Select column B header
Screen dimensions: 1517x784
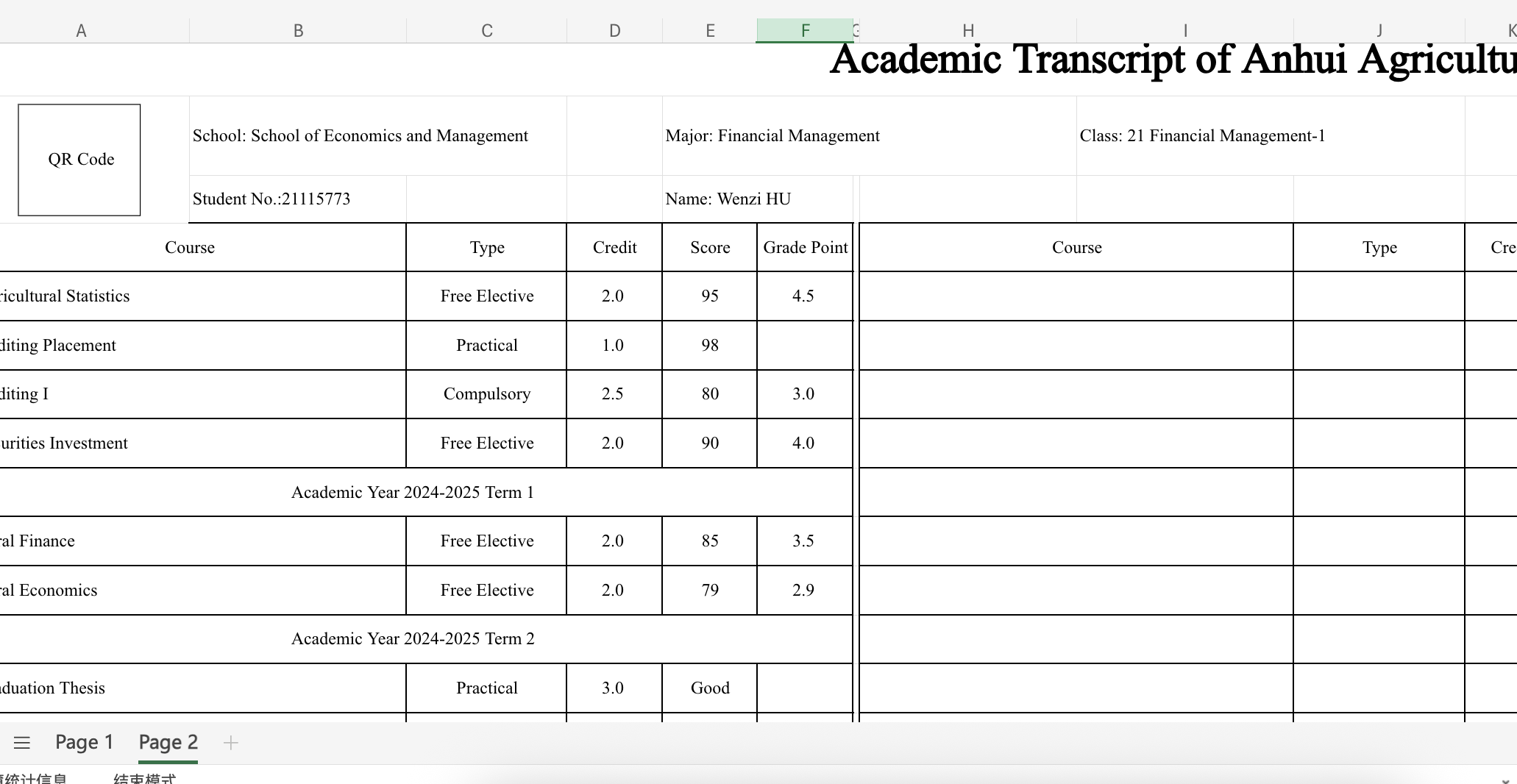click(298, 31)
